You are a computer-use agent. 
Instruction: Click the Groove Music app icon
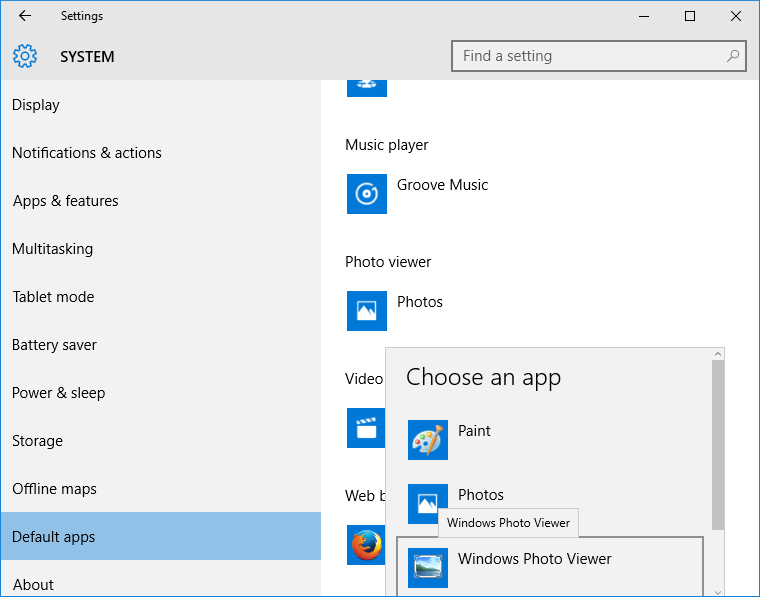pos(366,194)
